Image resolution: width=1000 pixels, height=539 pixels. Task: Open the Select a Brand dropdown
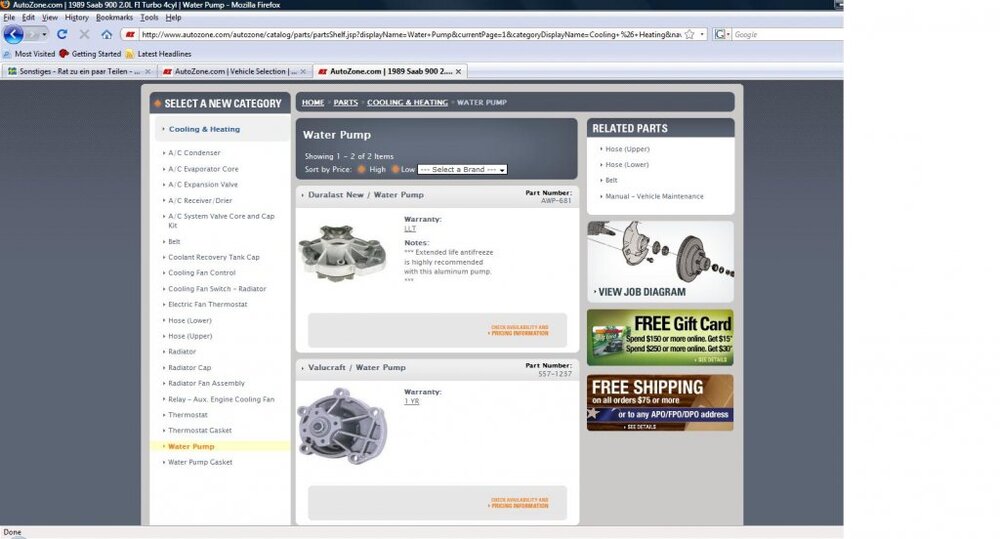[x=462, y=170]
